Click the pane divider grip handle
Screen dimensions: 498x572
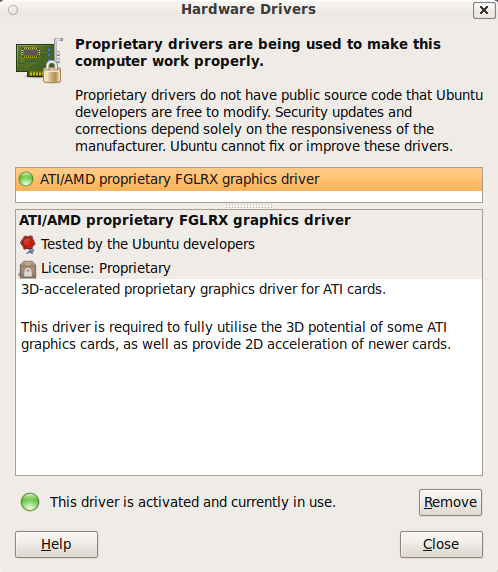pos(249,206)
